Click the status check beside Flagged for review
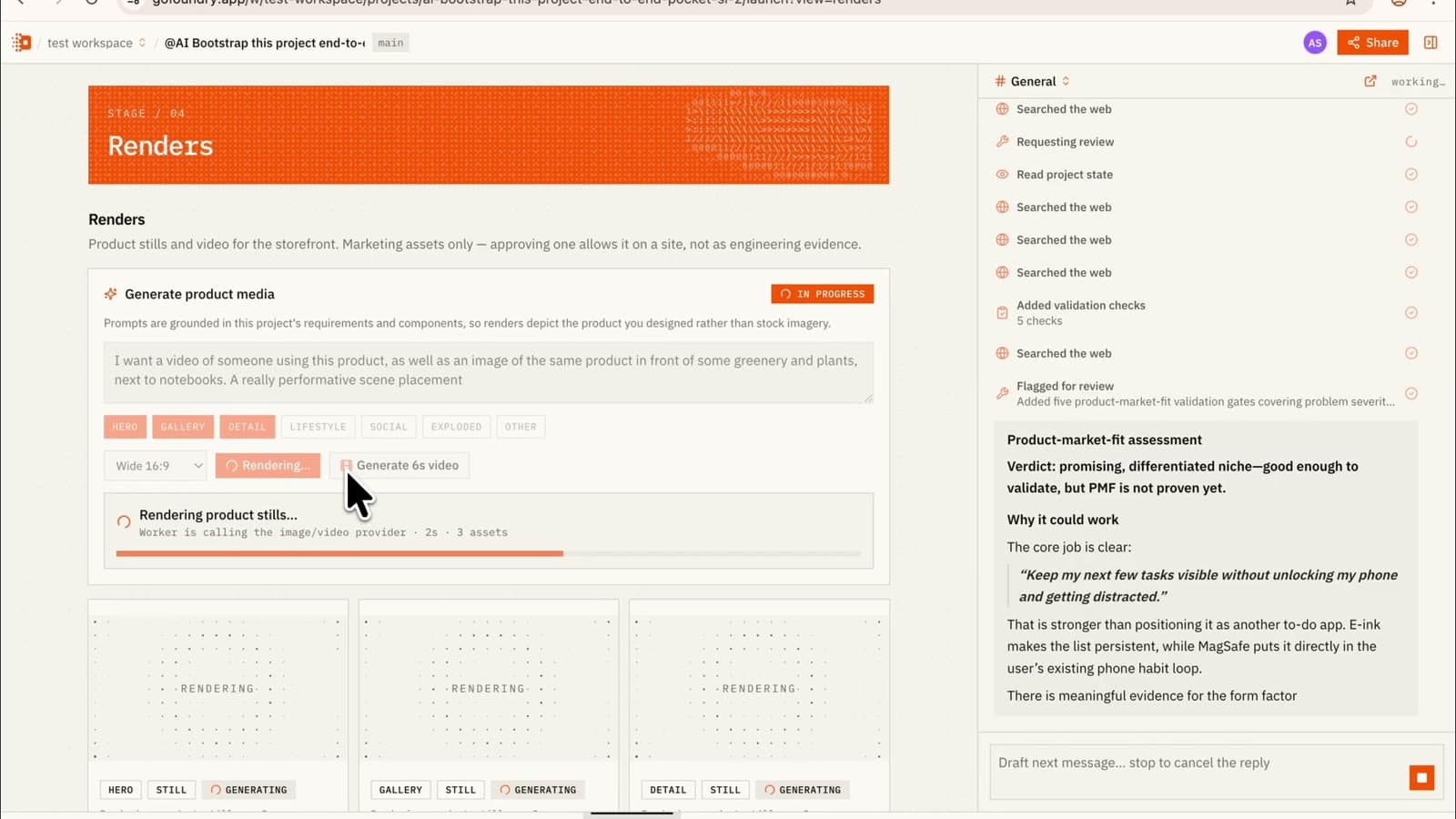The image size is (1456, 819). (x=1411, y=394)
